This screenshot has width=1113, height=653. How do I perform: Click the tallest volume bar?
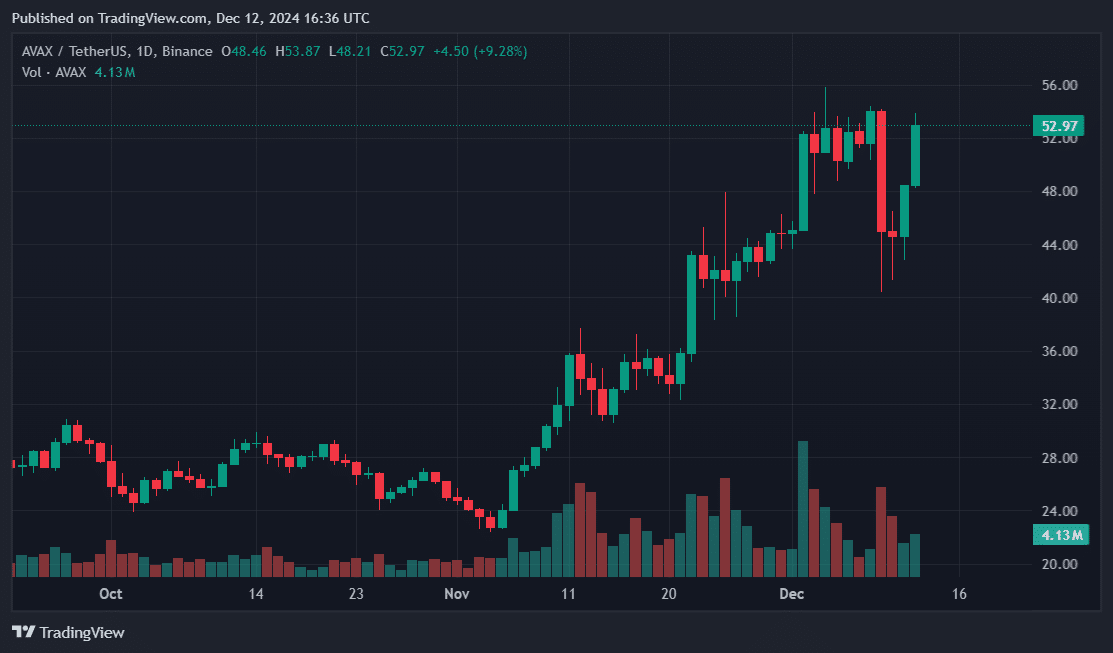point(803,508)
